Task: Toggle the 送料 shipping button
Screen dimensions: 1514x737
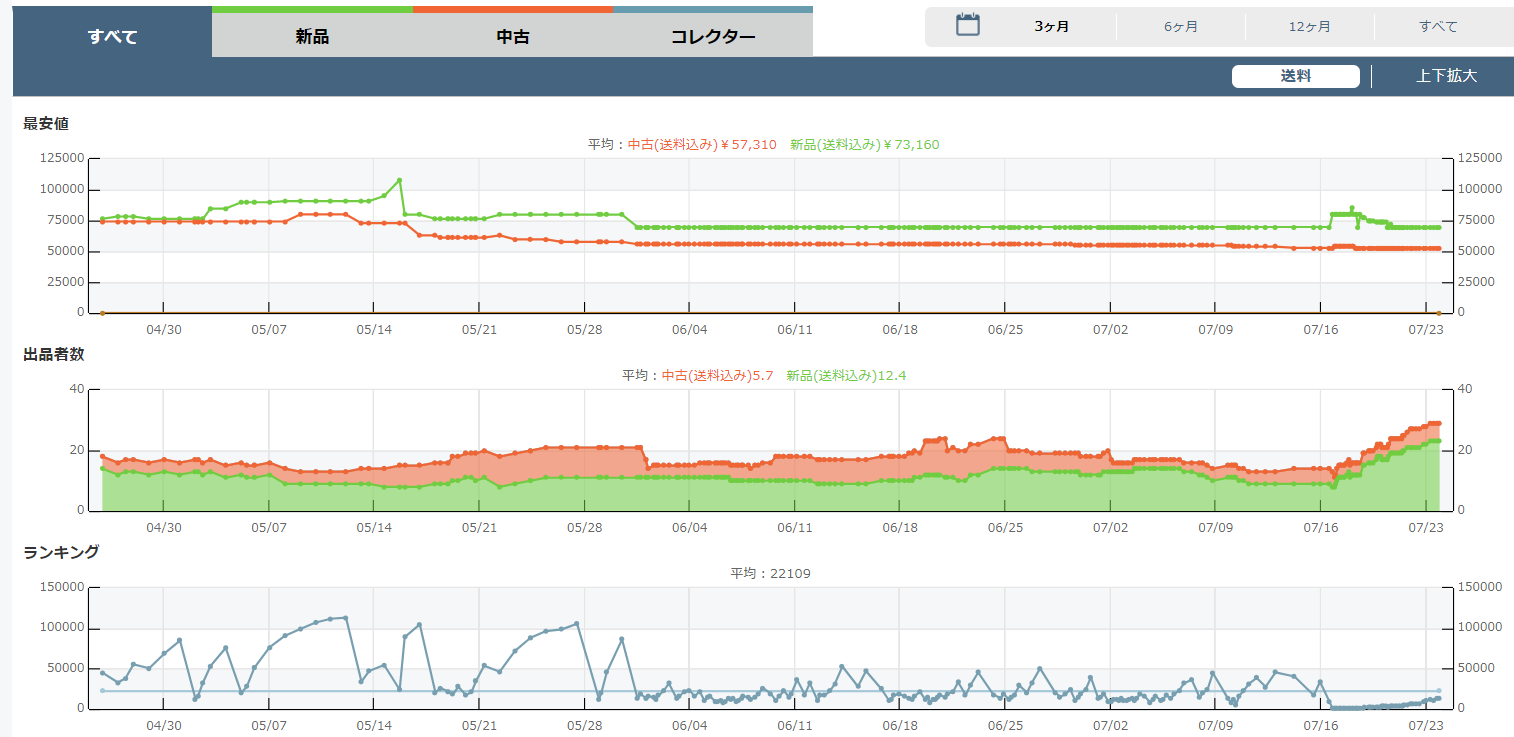Action: coord(1295,76)
